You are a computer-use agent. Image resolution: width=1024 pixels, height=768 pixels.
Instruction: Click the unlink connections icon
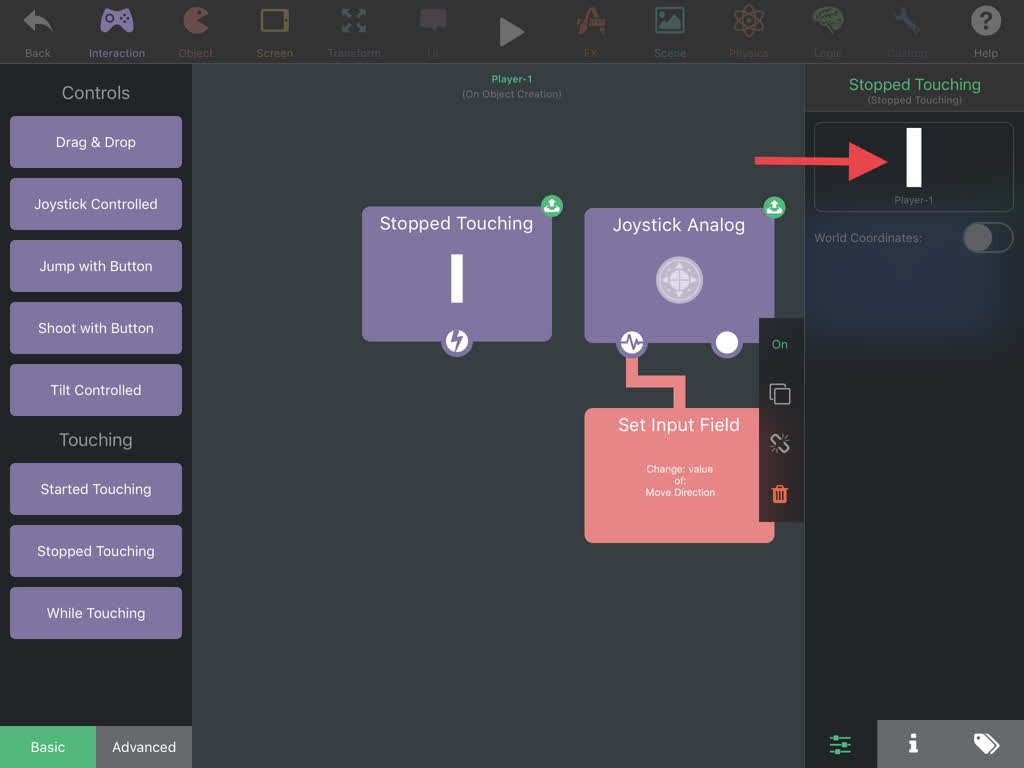coord(780,444)
